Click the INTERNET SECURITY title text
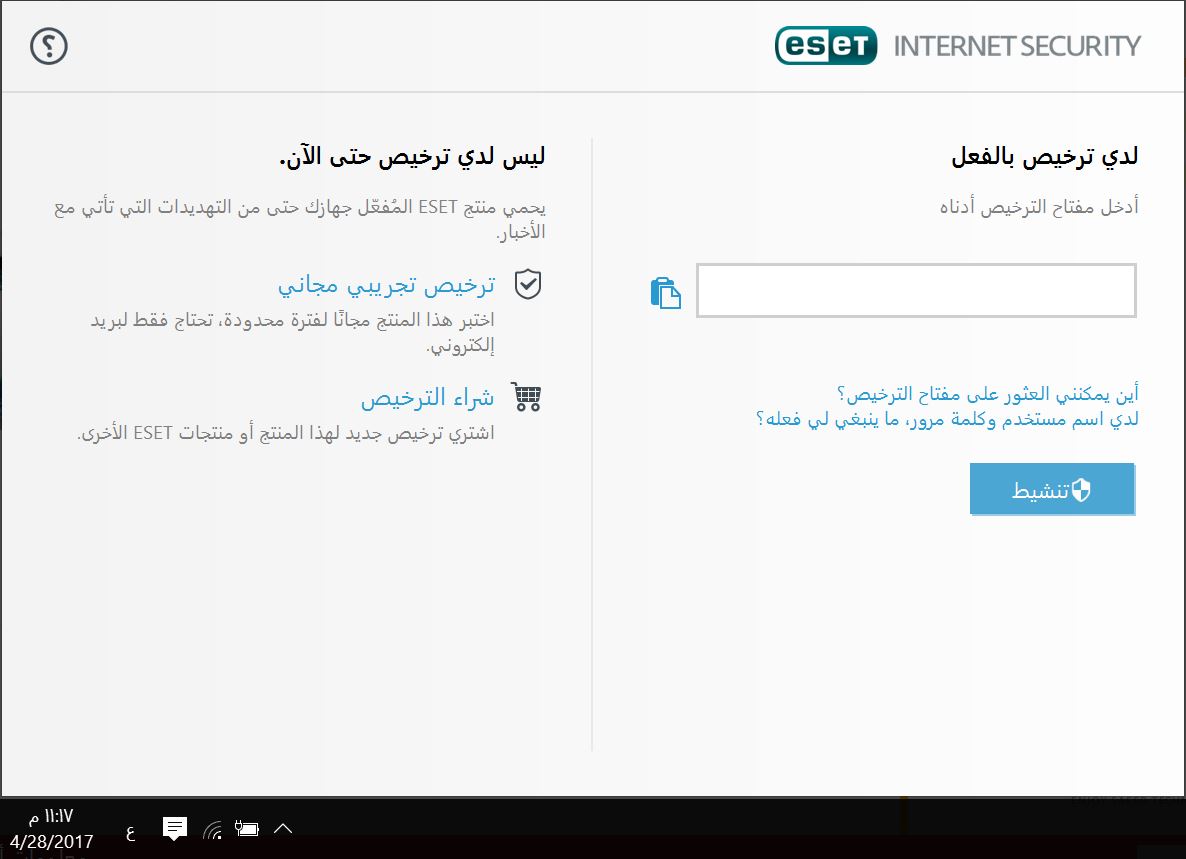Screen dimensions: 1186x859 [1017, 46]
